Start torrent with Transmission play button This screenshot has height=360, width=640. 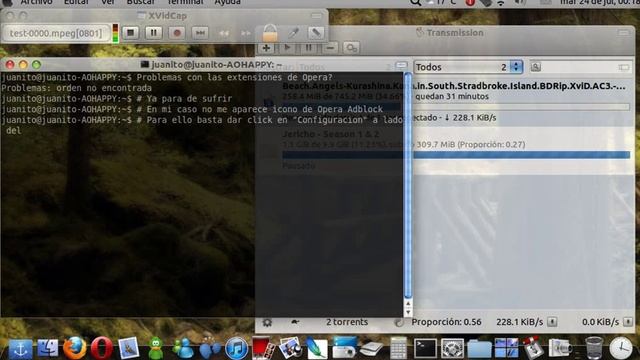coord(287,48)
